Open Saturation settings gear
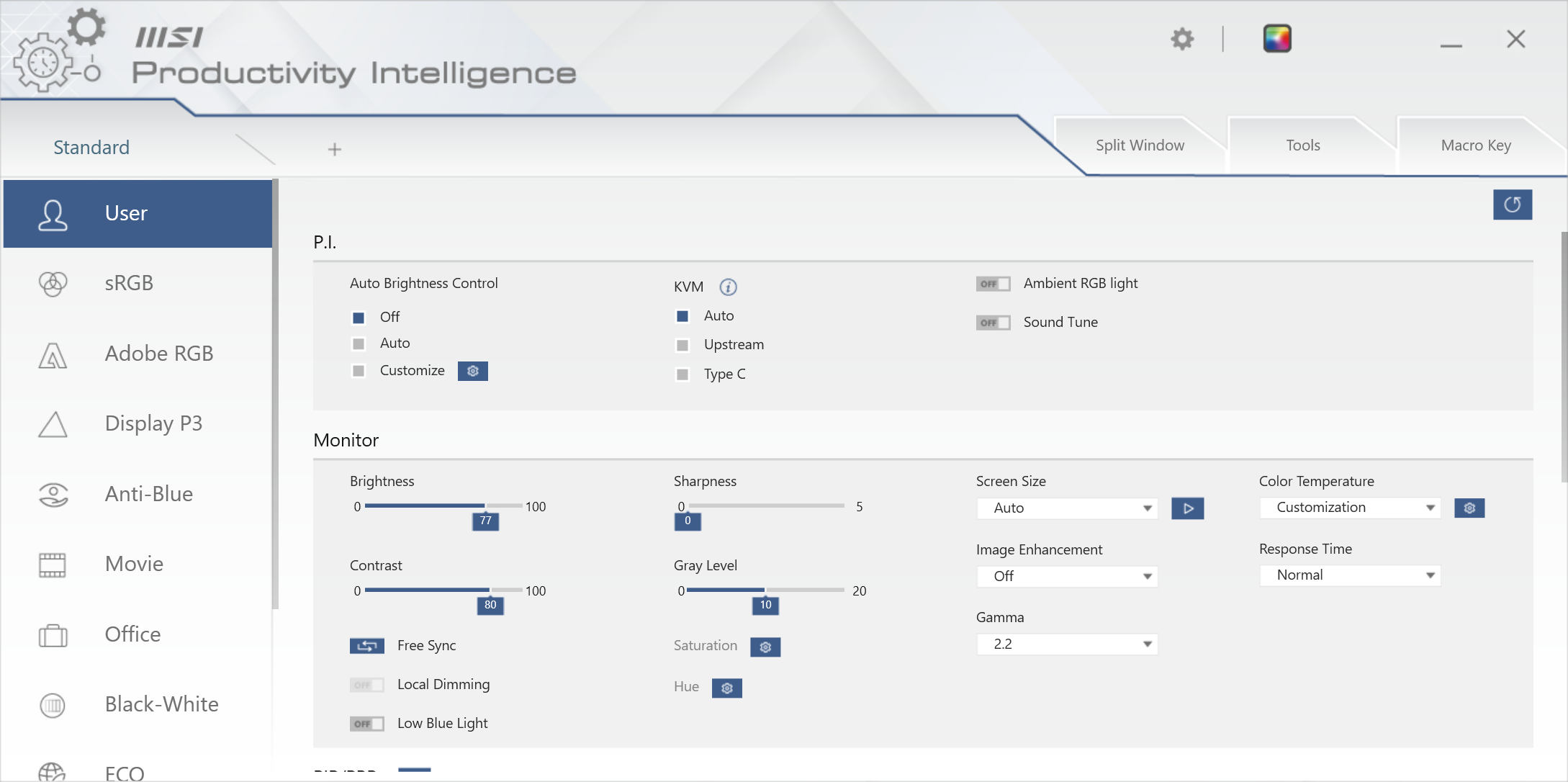The height and width of the screenshot is (782, 1568). 765,647
